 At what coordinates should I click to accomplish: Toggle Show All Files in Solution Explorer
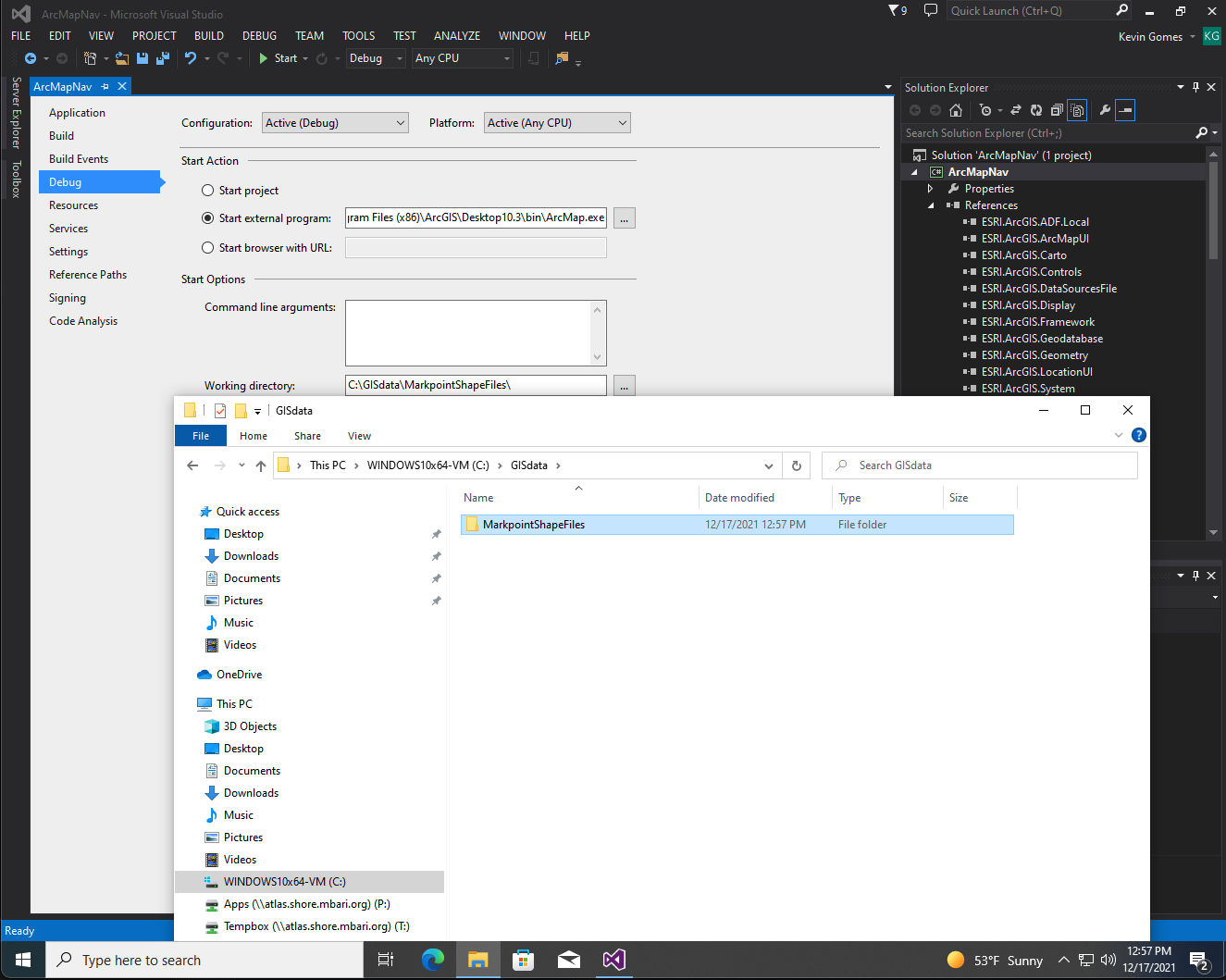1077,110
